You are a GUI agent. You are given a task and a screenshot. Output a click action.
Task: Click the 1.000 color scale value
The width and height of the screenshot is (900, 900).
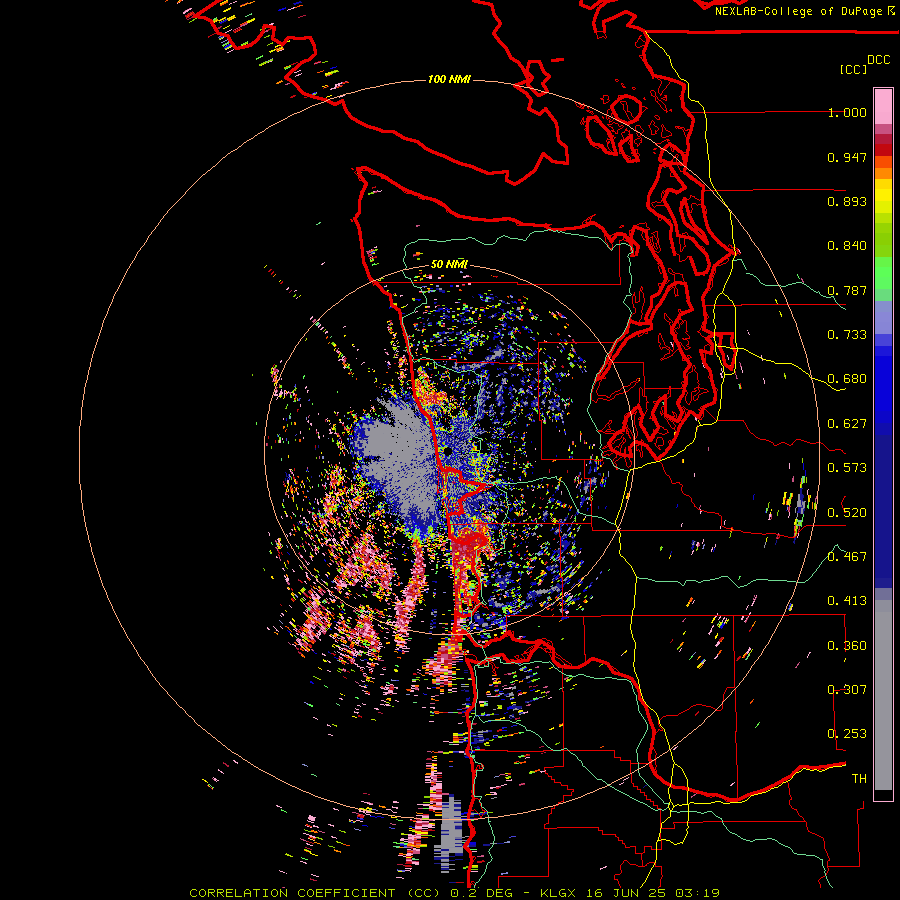[x=847, y=112]
